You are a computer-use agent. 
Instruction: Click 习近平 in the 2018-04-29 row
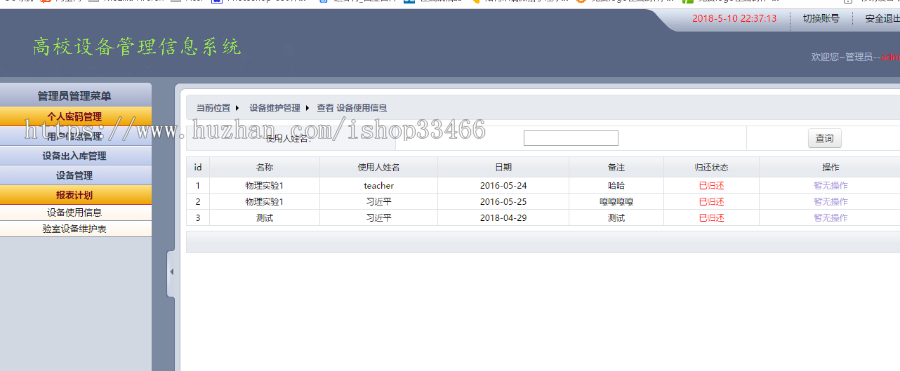click(379, 218)
